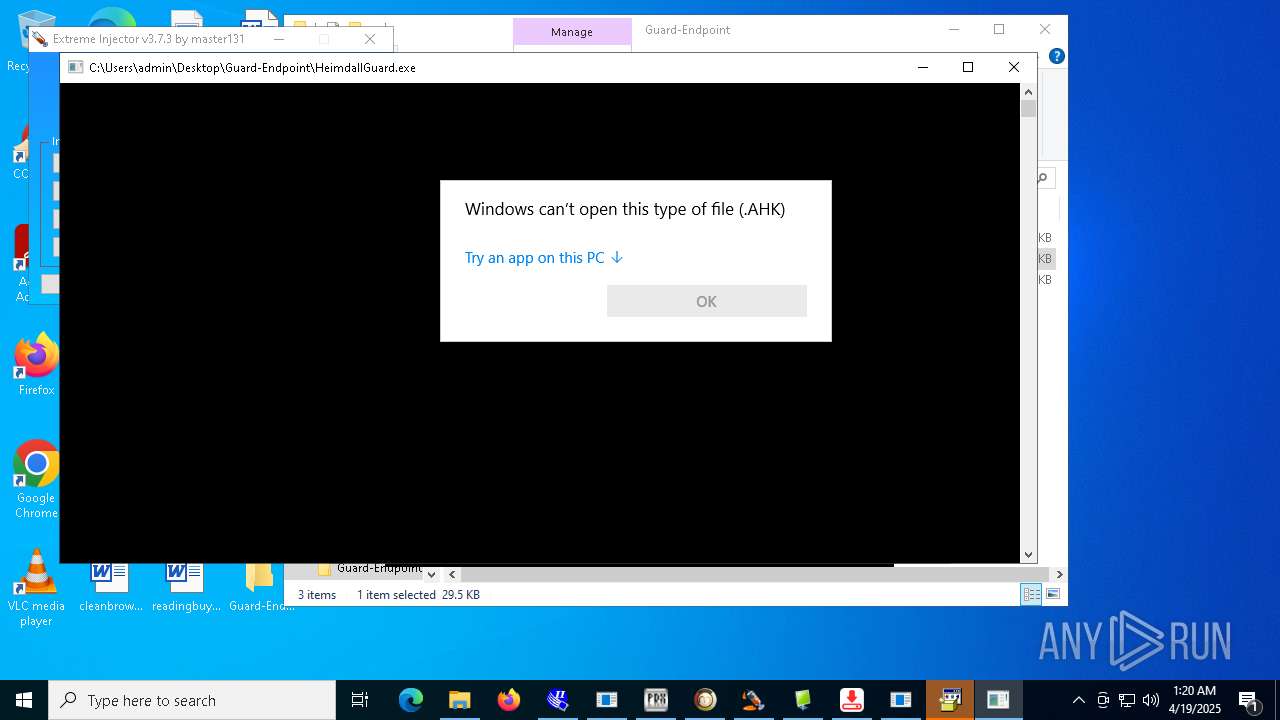Open the green notepad taskbar icon

pos(803,700)
